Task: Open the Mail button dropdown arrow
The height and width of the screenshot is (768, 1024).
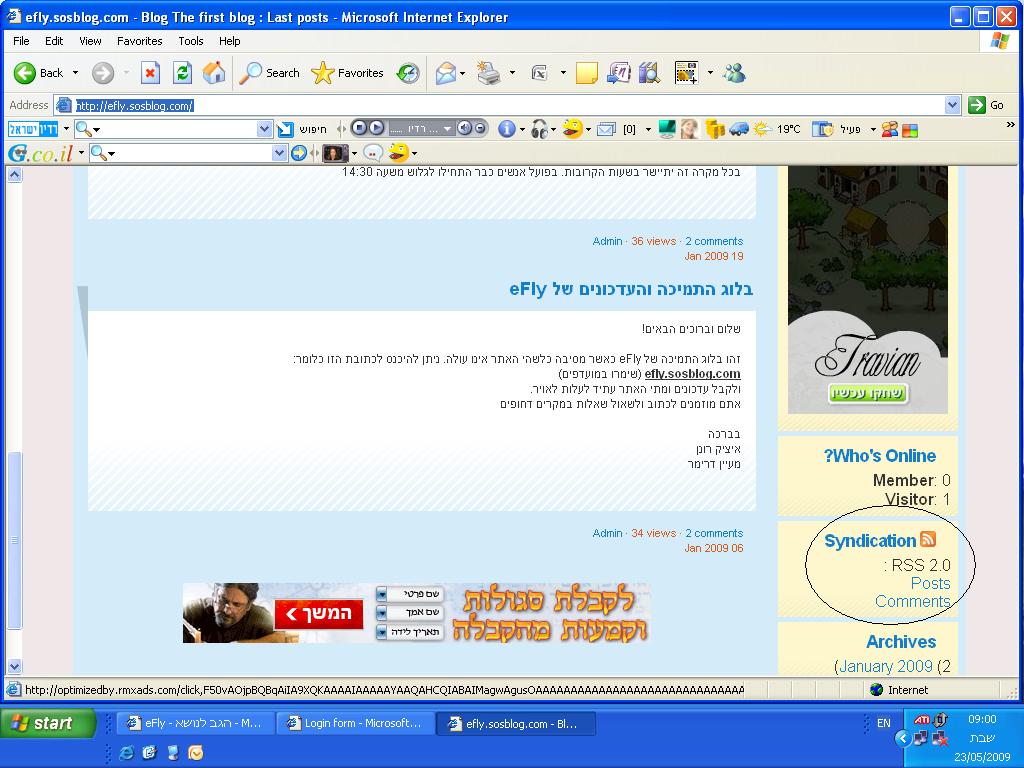Action: (x=462, y=72)
